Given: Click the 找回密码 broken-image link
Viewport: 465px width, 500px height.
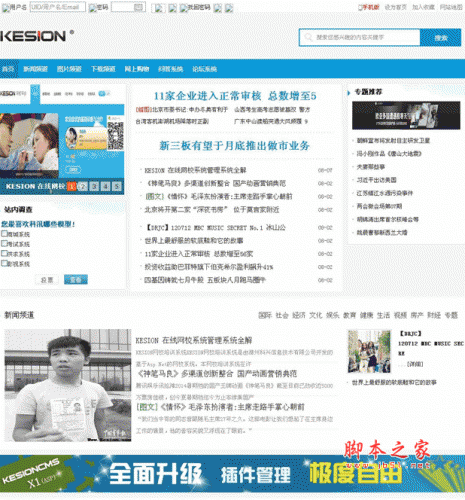Looking at the screenshot, I should coord(195,7).
